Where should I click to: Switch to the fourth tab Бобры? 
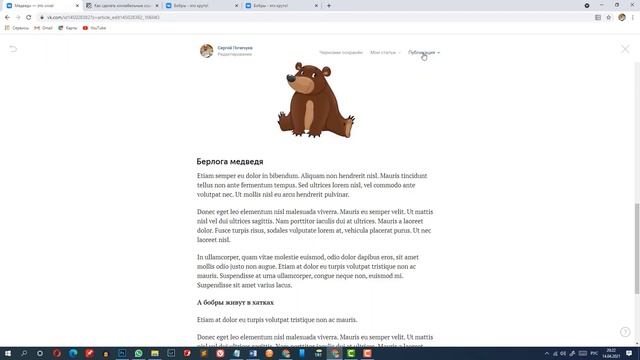[282, 6]
